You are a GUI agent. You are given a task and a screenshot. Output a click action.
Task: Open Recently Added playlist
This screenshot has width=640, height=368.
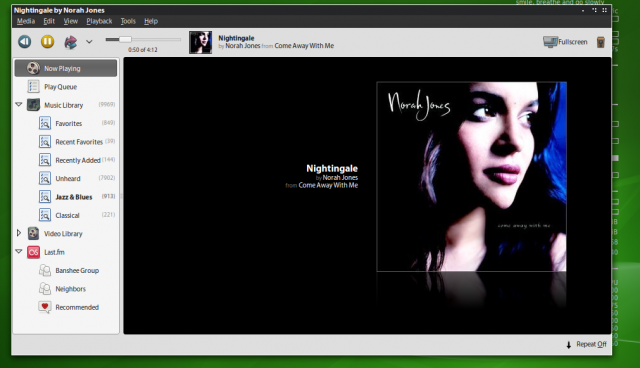tap(78, 160)
